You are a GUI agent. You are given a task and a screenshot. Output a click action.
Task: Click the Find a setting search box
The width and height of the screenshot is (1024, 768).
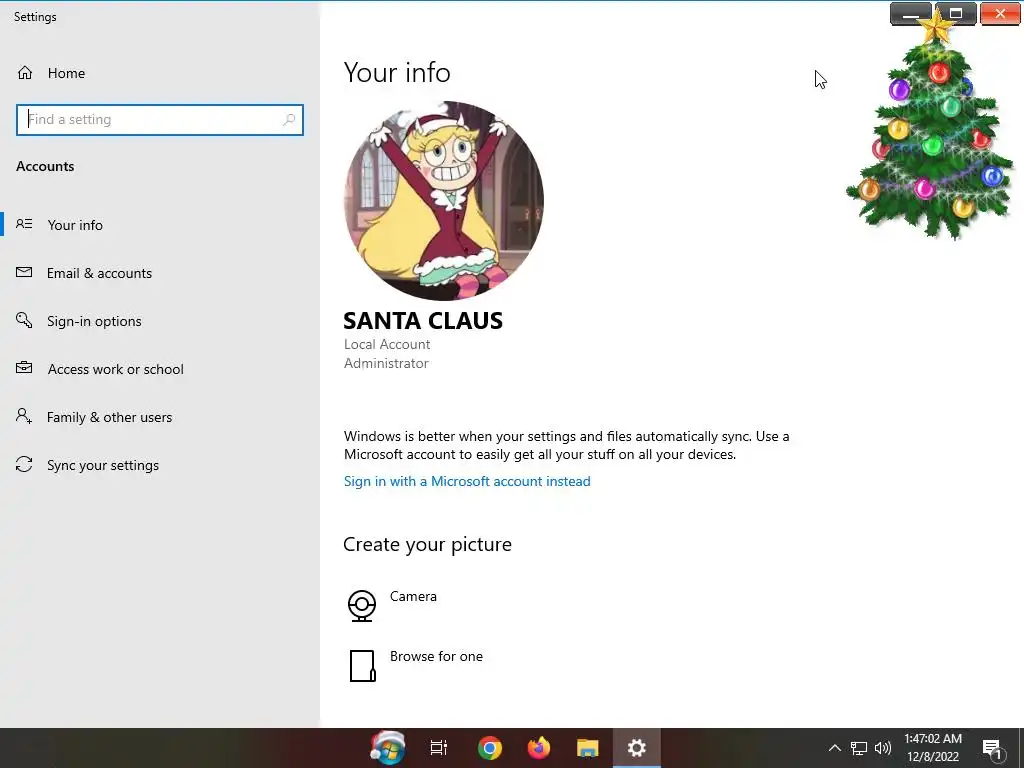[x=159, y=120]
